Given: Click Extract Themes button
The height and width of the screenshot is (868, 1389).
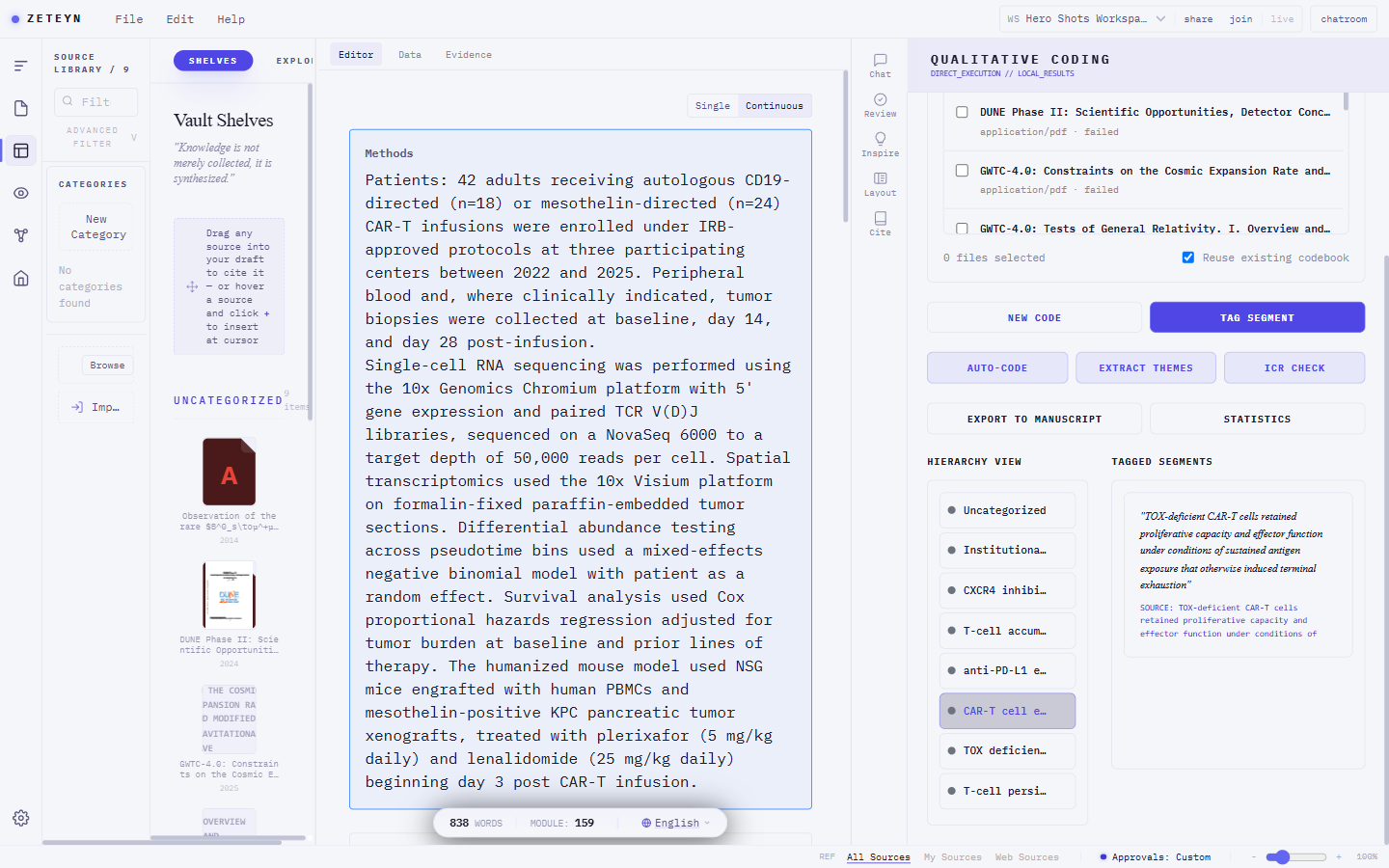Looking at the screenshot, I should click(1146, 367).
